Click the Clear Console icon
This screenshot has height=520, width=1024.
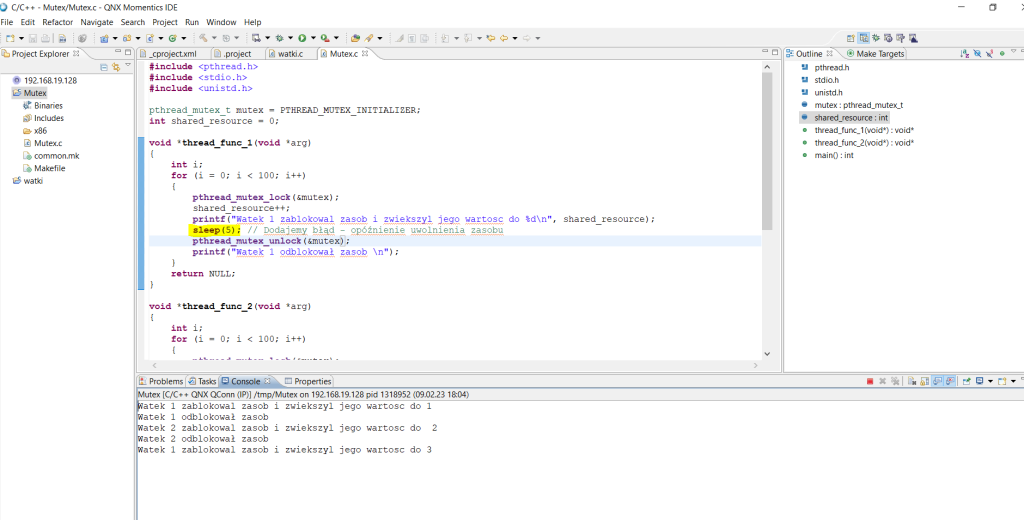pos(912,381)
